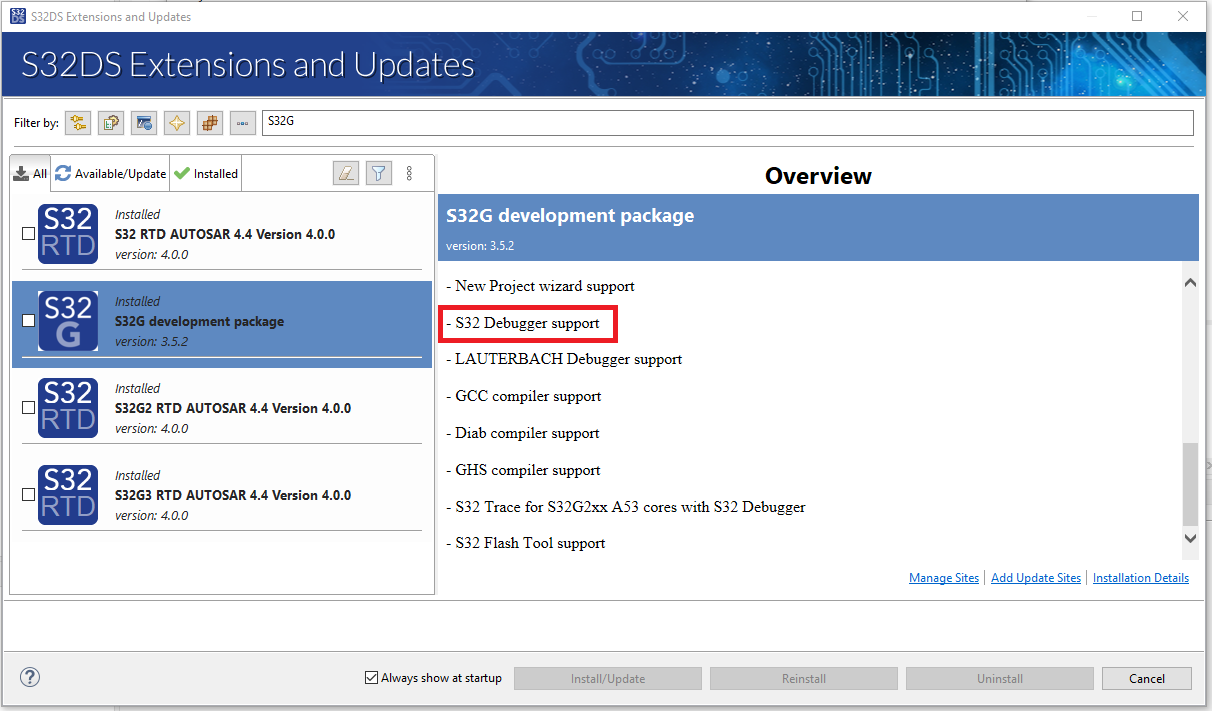
Task: Open the funnel filter icon
Action: tap(378, 172)
